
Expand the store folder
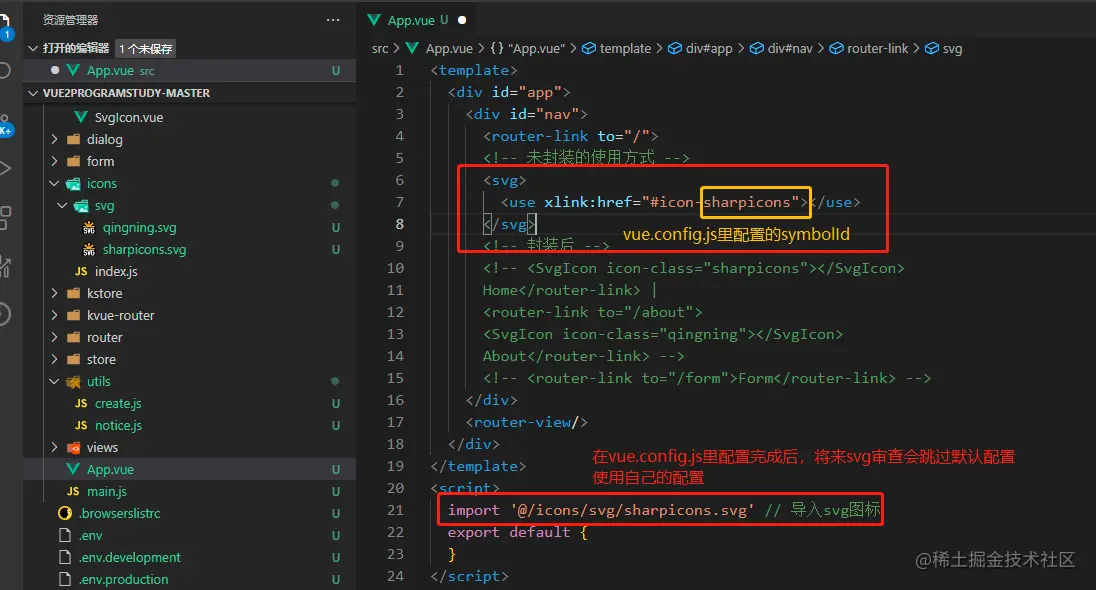point(55,359)
